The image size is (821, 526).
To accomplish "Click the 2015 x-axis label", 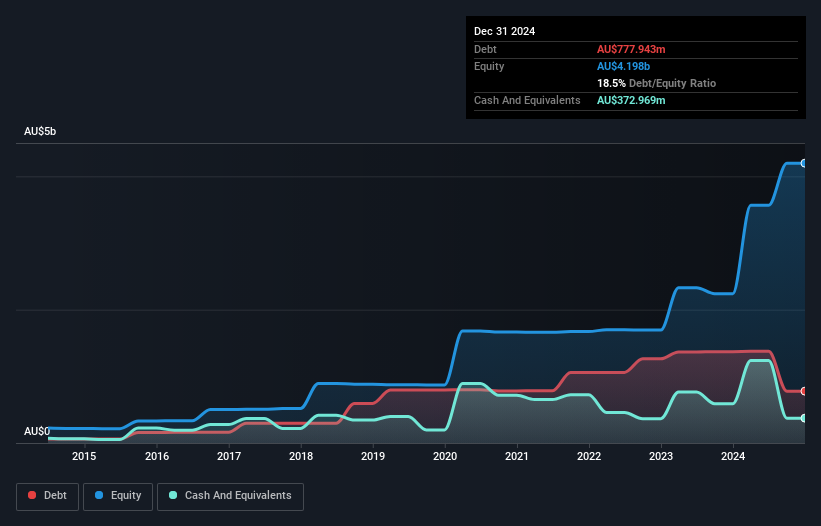I will tap(84, 456).
